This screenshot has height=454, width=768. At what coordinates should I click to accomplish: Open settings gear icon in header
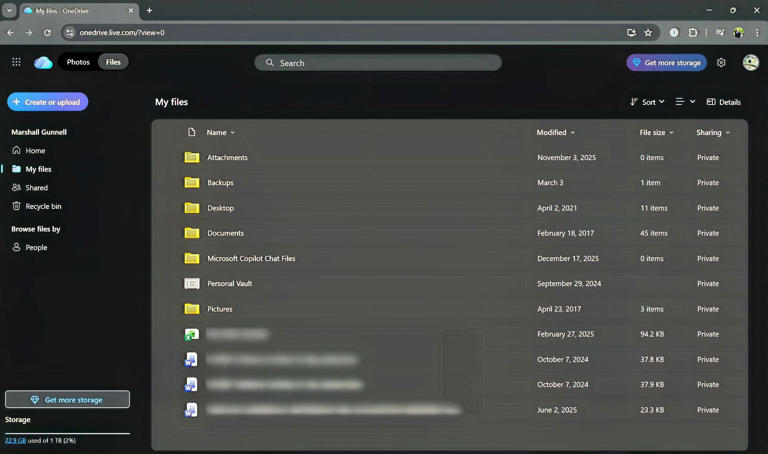tap(721, 63)
